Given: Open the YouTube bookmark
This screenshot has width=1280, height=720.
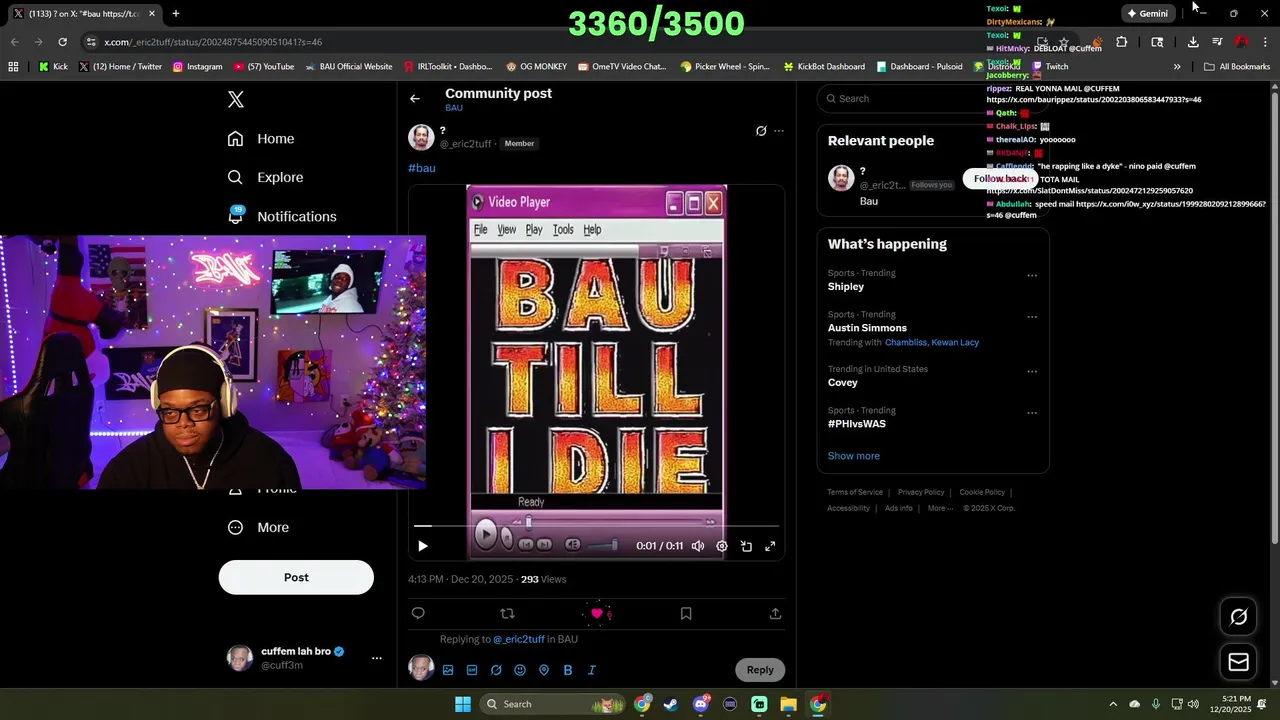Looking at the screenshot, I should pos(264,67).
